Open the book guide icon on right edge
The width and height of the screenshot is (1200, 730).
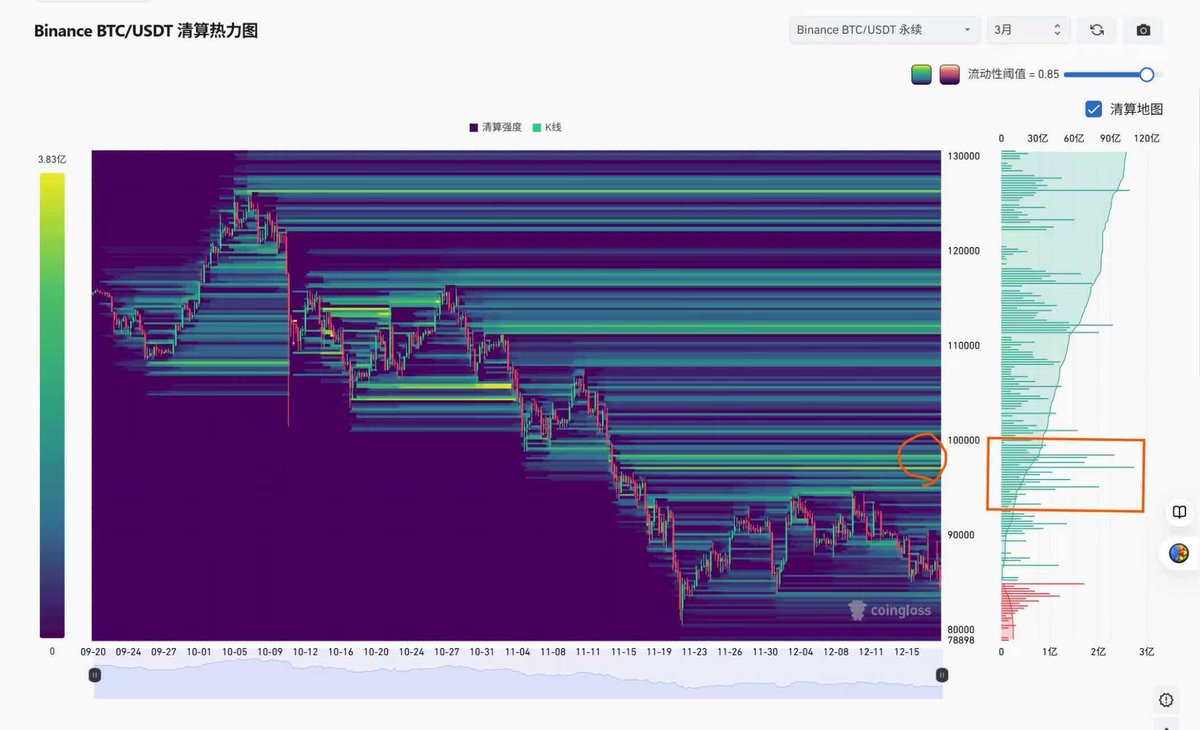tap(1180, 512)
